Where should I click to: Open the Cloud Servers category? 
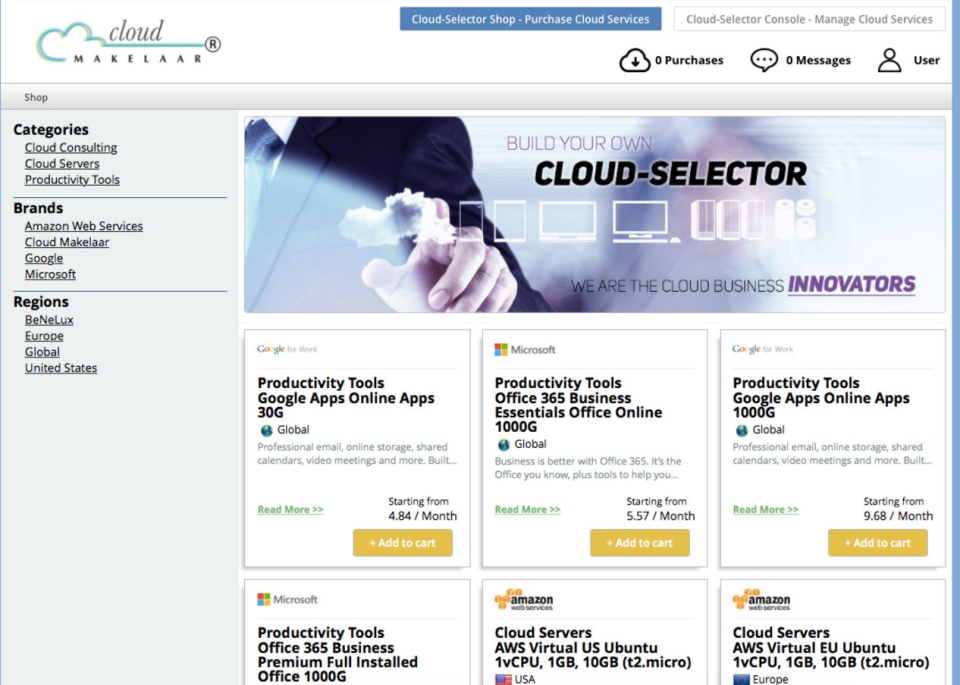click(61, 163)
